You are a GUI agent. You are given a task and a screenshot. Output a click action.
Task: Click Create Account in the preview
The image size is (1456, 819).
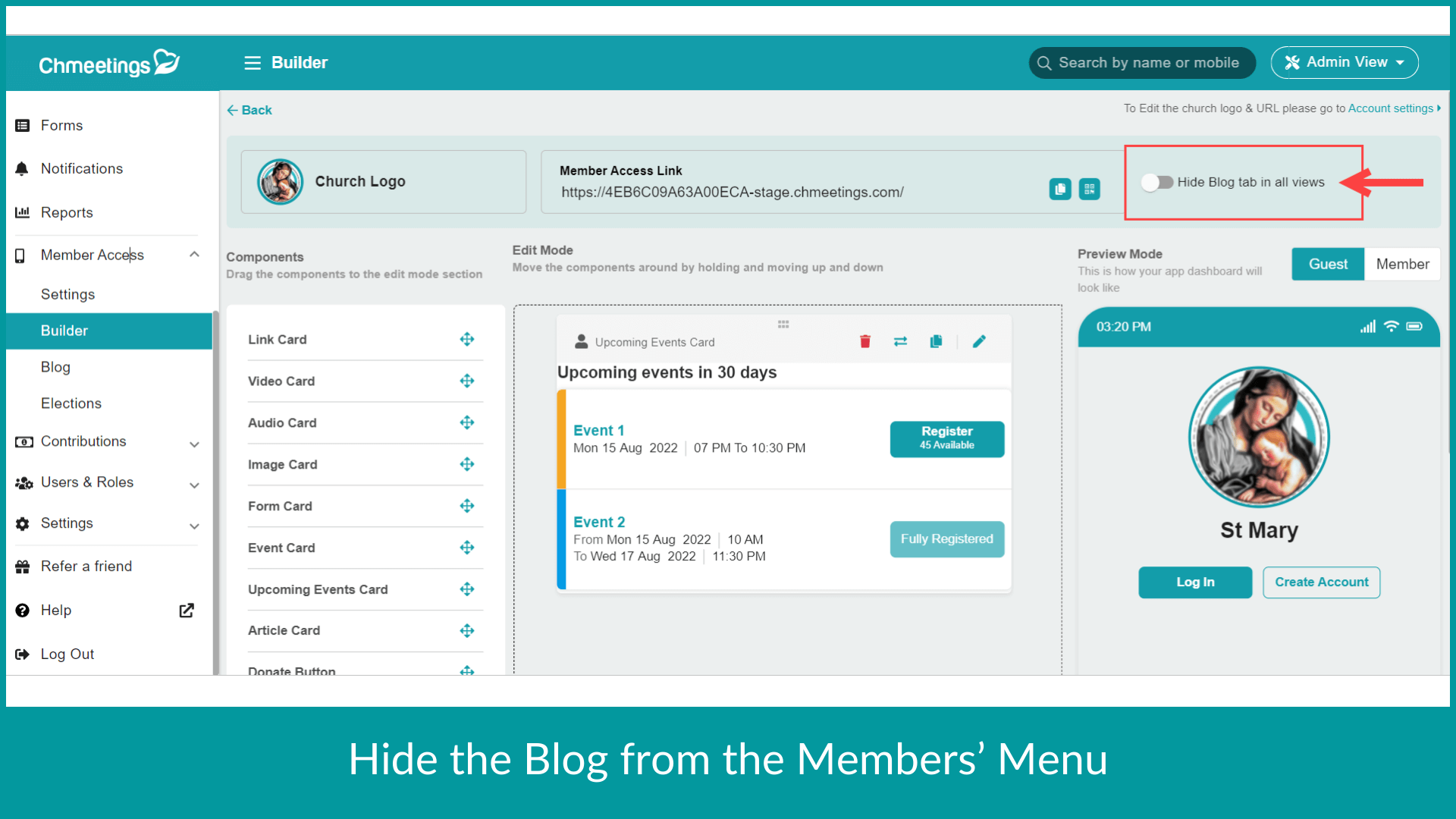click(x=1321, y=582)
